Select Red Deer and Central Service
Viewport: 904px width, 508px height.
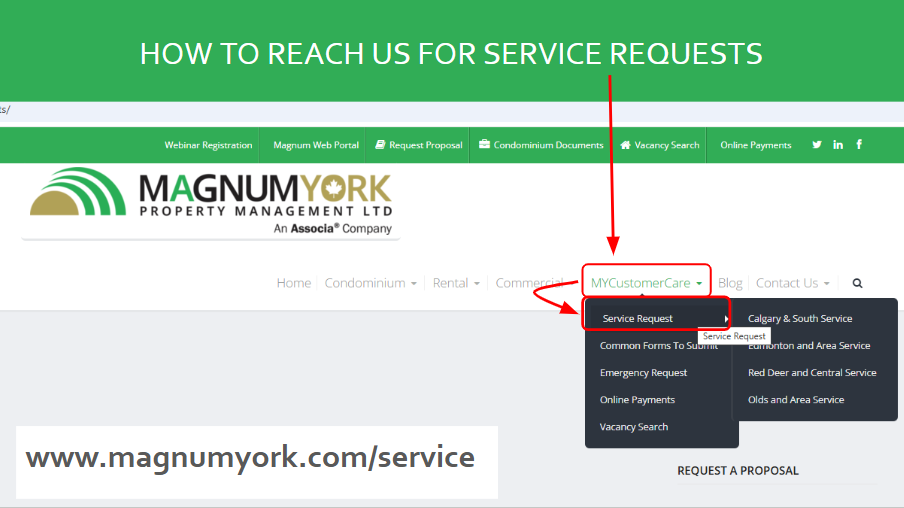[x=812, y=373]
